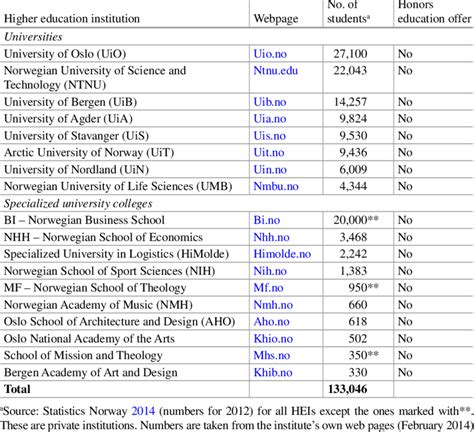Select the 9,530 value

(x=353, y=136)
